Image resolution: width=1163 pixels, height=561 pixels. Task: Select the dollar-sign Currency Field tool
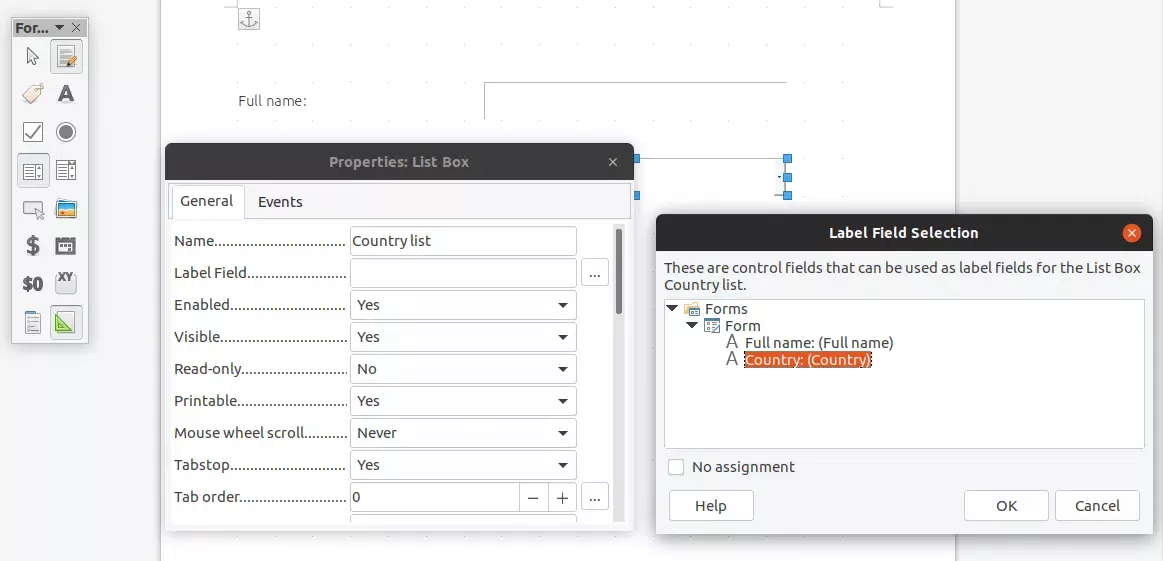coord(33,246)
